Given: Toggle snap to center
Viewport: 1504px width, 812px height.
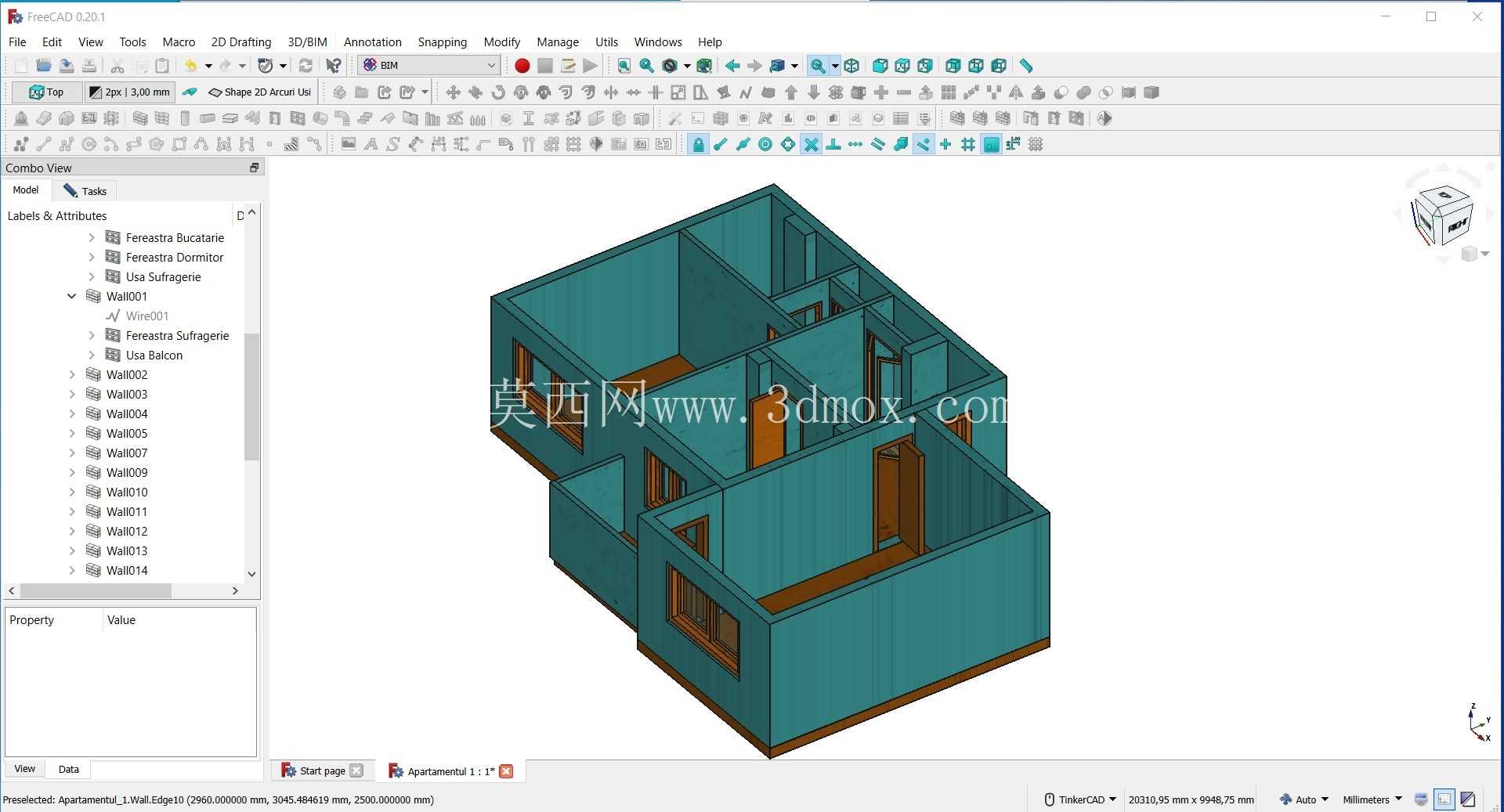Looking at the screenshot, I should coord(766,144).
